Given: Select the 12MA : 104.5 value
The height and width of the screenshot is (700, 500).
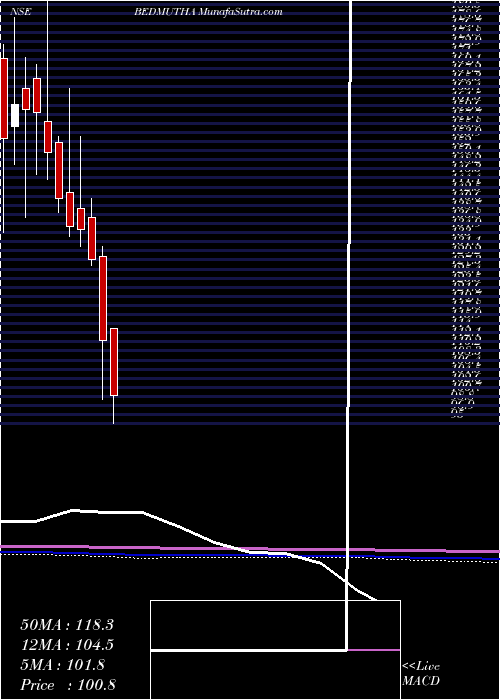Looking at the screenshot, I should click(67, 645).
